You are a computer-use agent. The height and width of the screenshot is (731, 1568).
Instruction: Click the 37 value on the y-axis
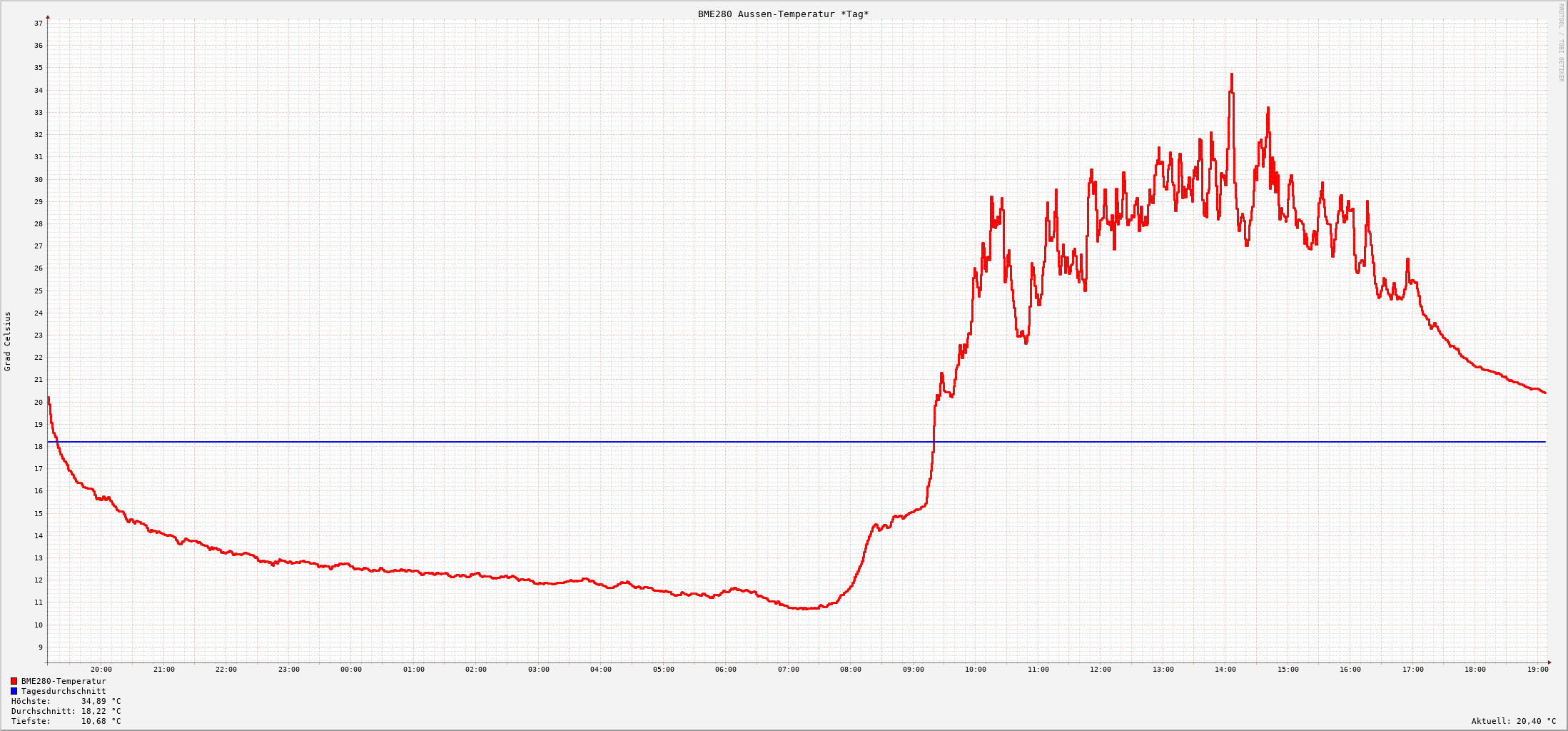(x=39, y=24)
